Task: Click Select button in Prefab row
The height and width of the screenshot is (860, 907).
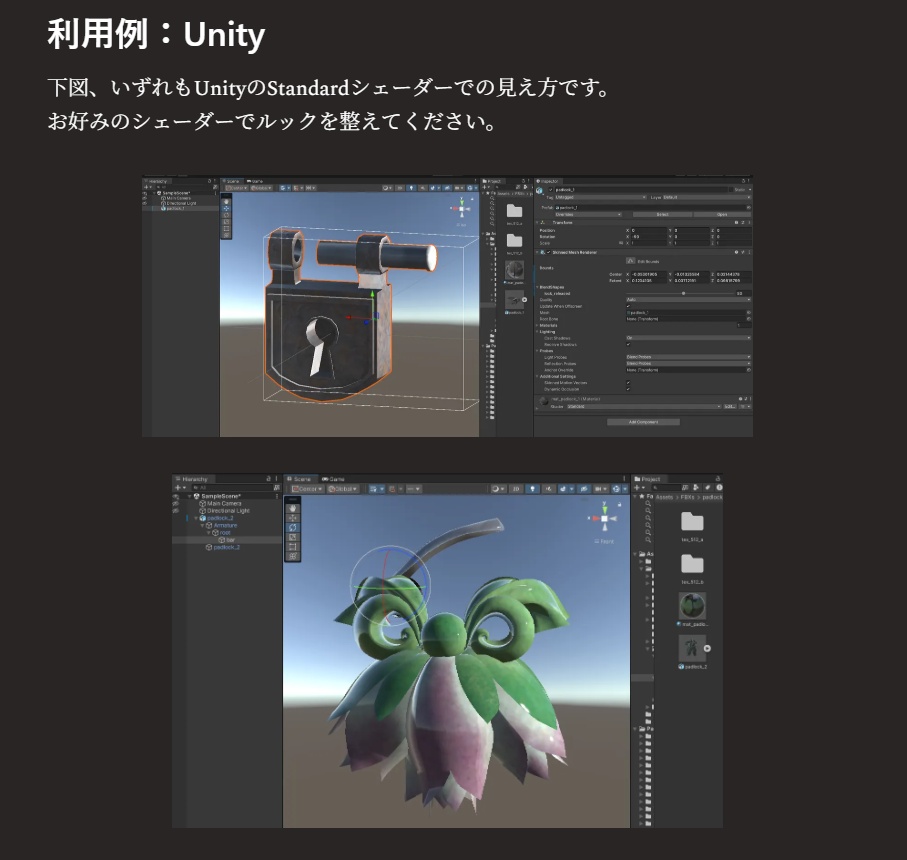Action: pos(662,215)
